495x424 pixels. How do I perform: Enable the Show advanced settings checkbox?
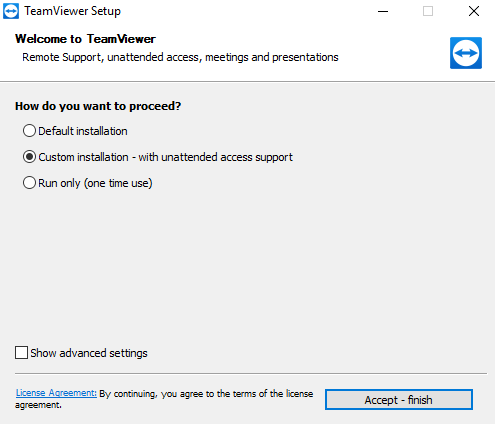tap(21, 352)
